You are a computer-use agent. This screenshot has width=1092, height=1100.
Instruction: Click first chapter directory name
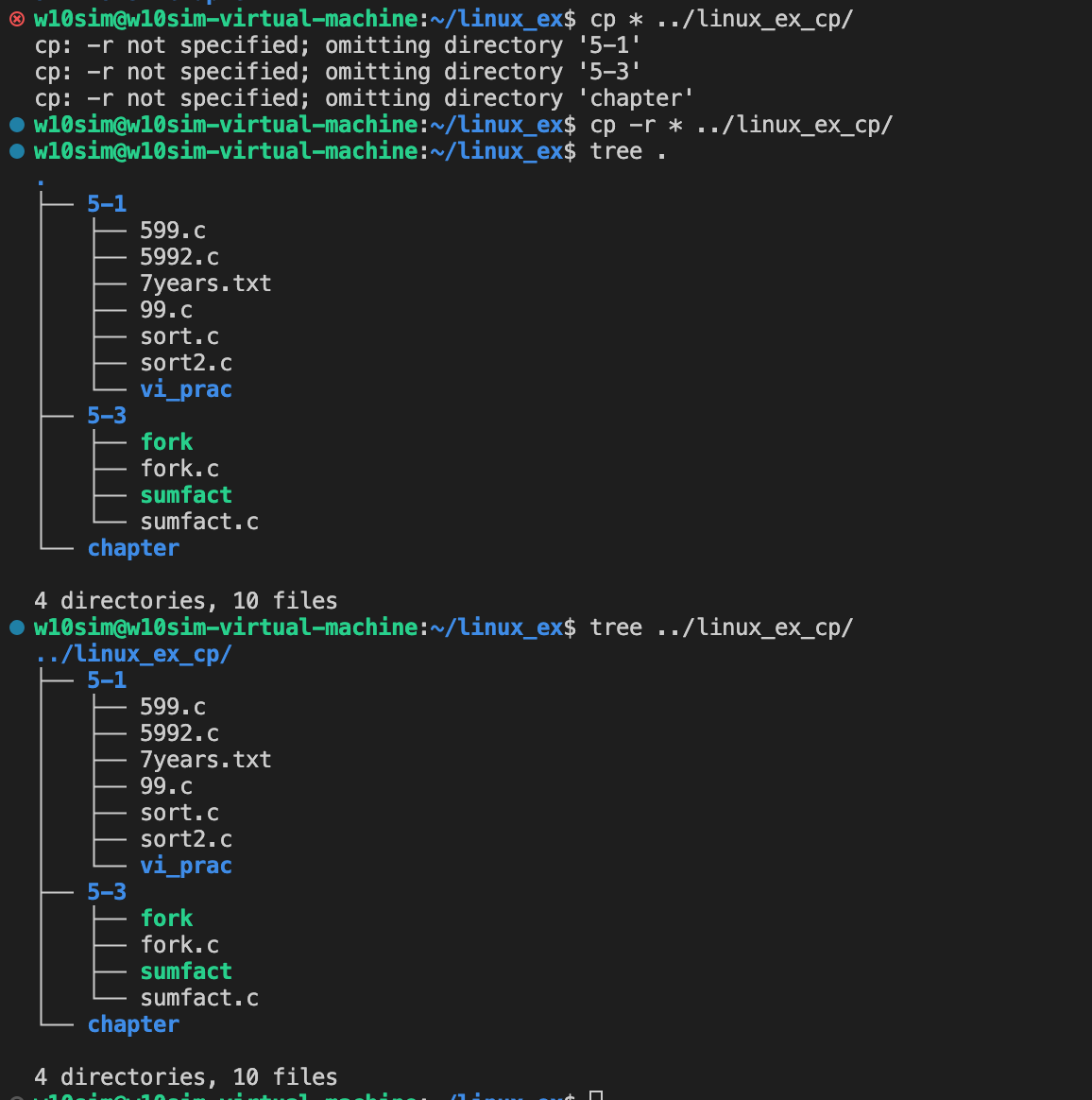click(133, 548)
